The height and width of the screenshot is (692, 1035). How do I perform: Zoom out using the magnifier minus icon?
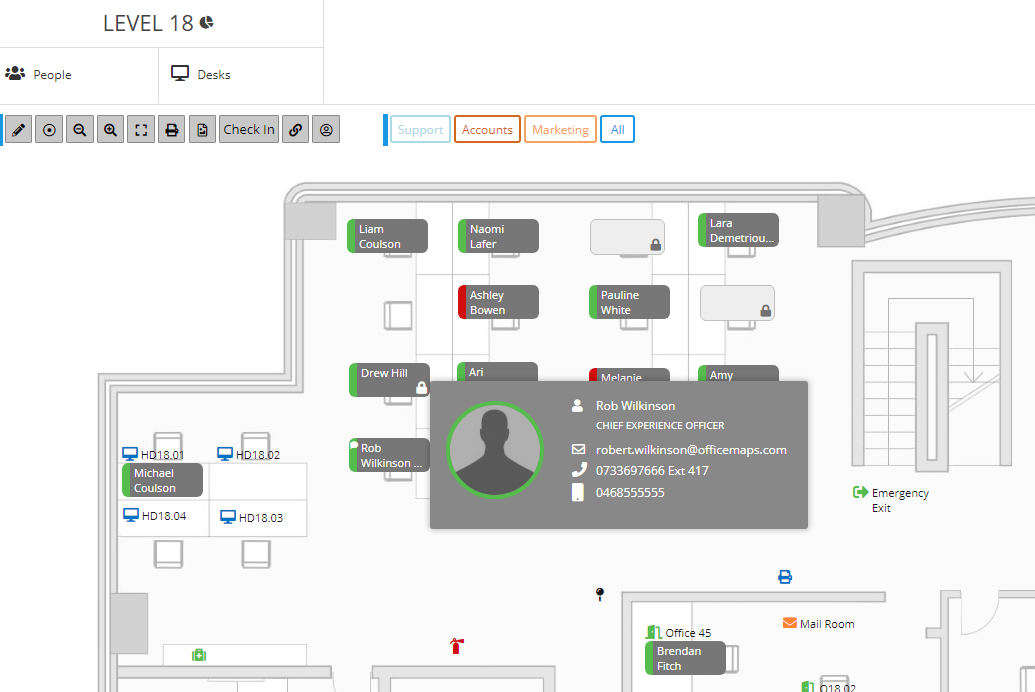click(79, 129)
